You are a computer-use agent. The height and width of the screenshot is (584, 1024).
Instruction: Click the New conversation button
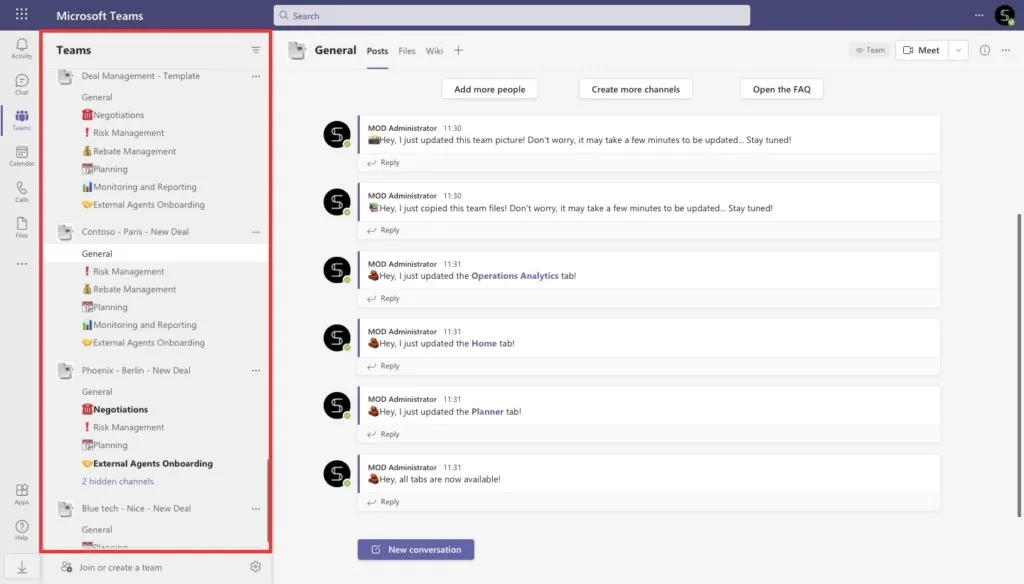click(x=416, y=549)
